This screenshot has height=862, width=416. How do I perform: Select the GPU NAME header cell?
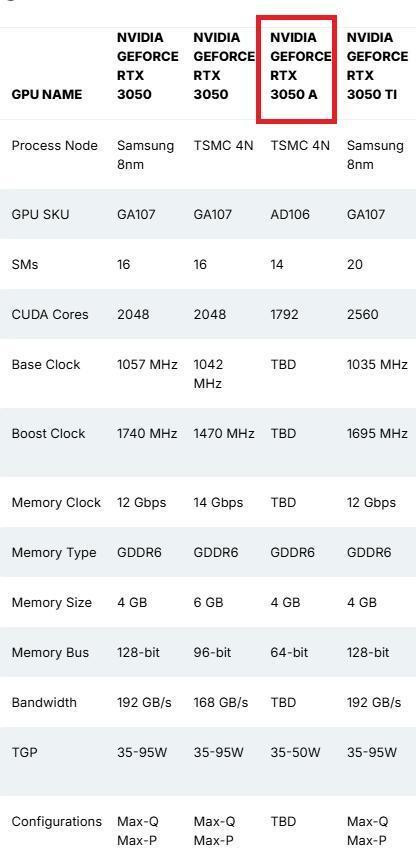[x=47, y=94]
